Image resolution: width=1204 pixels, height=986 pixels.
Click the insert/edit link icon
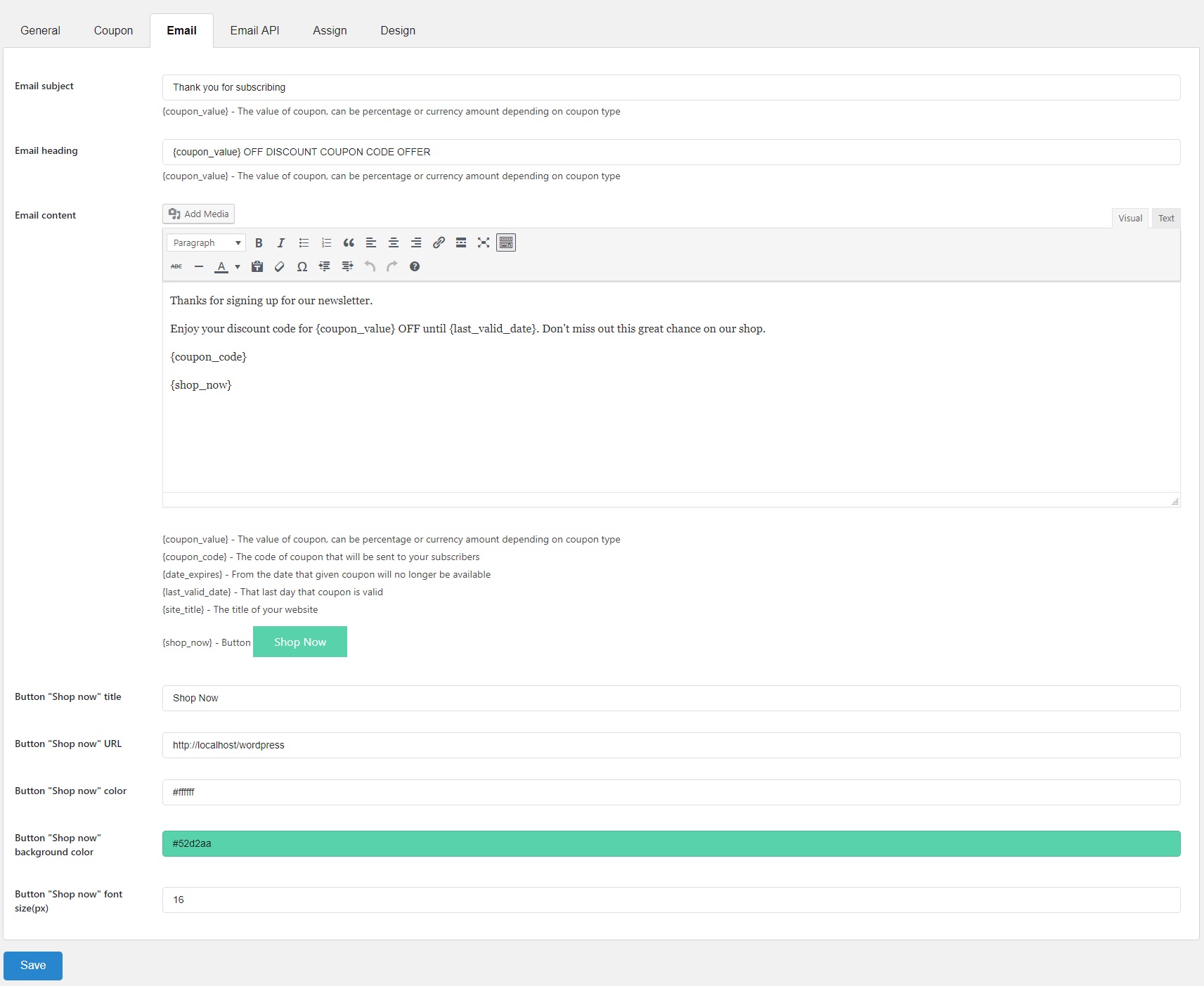click(439, 243)
